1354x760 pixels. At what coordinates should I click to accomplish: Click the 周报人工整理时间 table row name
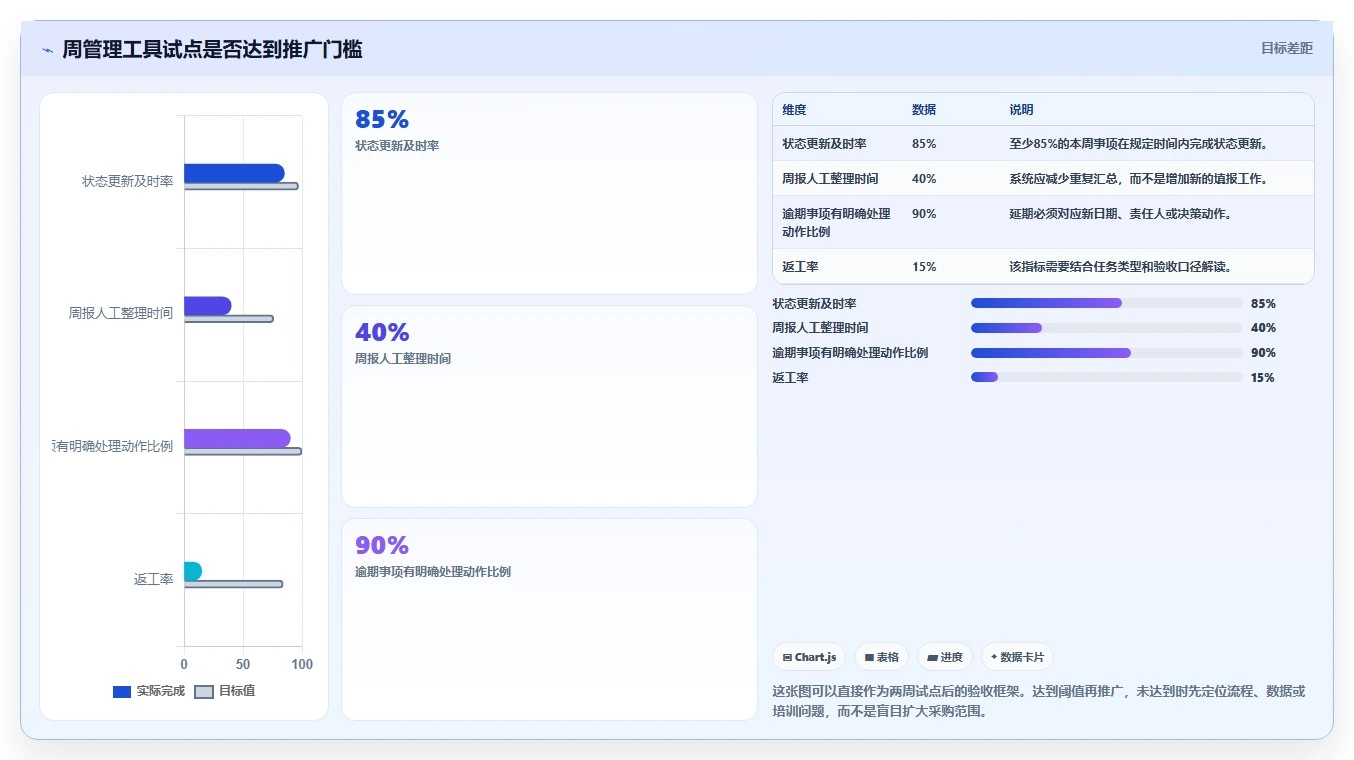[830, 179]
